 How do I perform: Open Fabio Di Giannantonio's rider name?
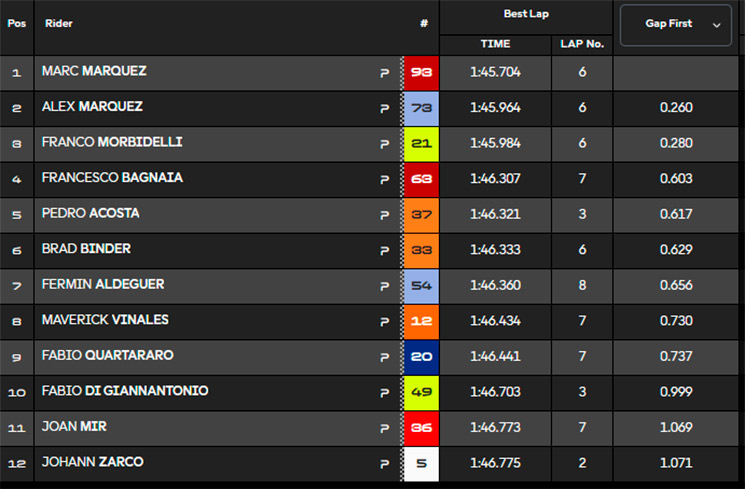pos(125,391)
